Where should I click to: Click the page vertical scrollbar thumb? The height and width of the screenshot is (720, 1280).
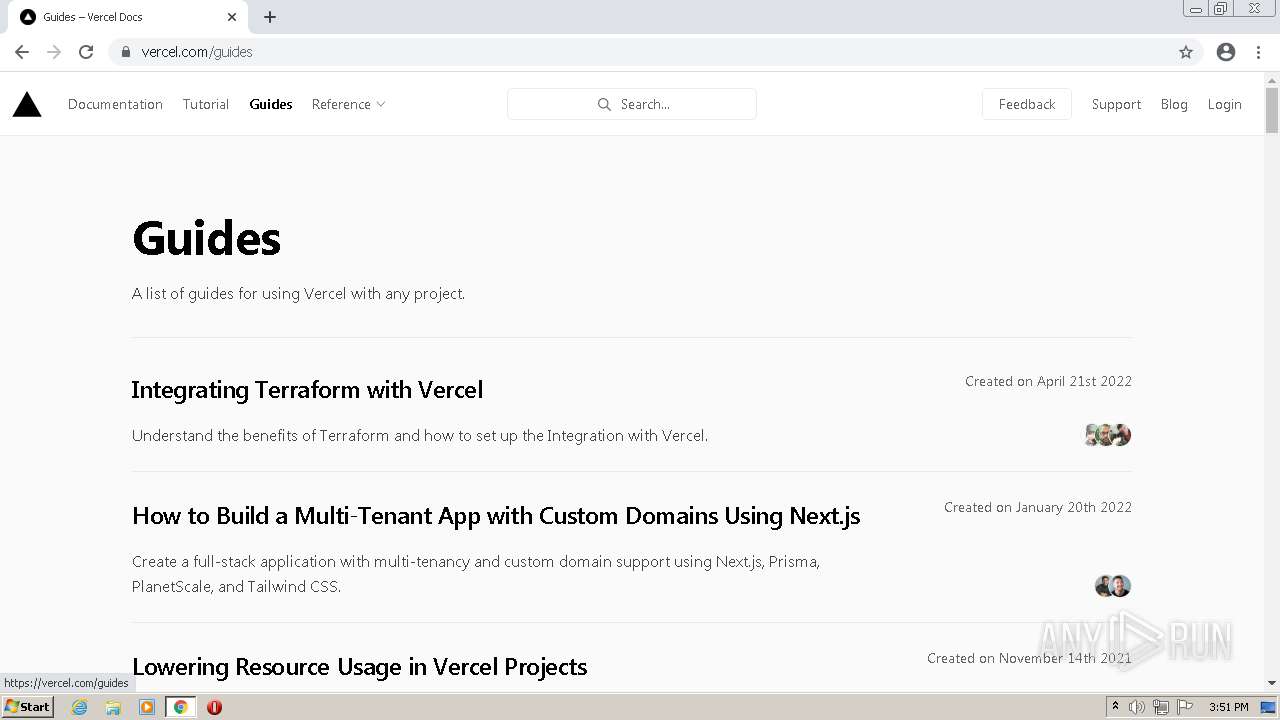[x=1272, y=110]
